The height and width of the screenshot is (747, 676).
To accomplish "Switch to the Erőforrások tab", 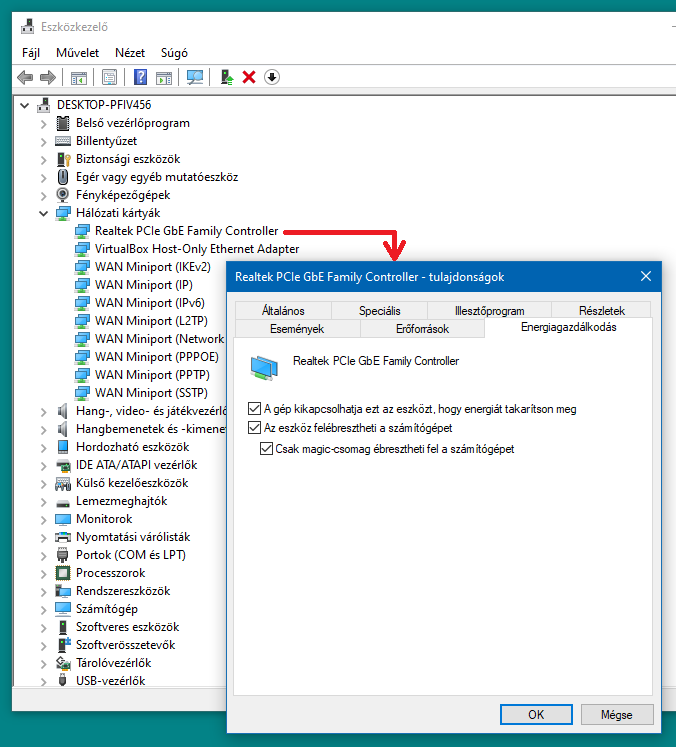I will (x=422, y=329).
